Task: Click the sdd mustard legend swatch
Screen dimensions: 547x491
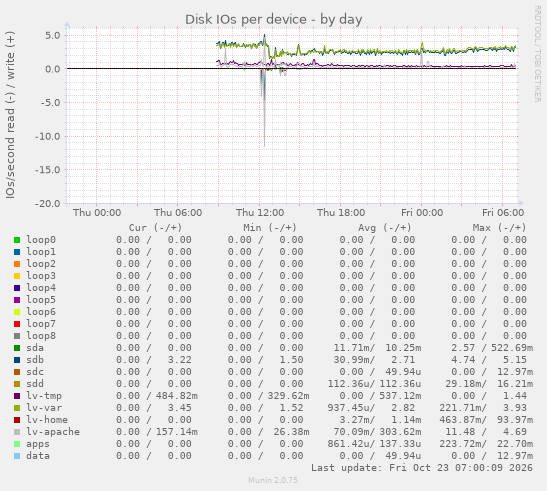Action: [x=17, y=384]
